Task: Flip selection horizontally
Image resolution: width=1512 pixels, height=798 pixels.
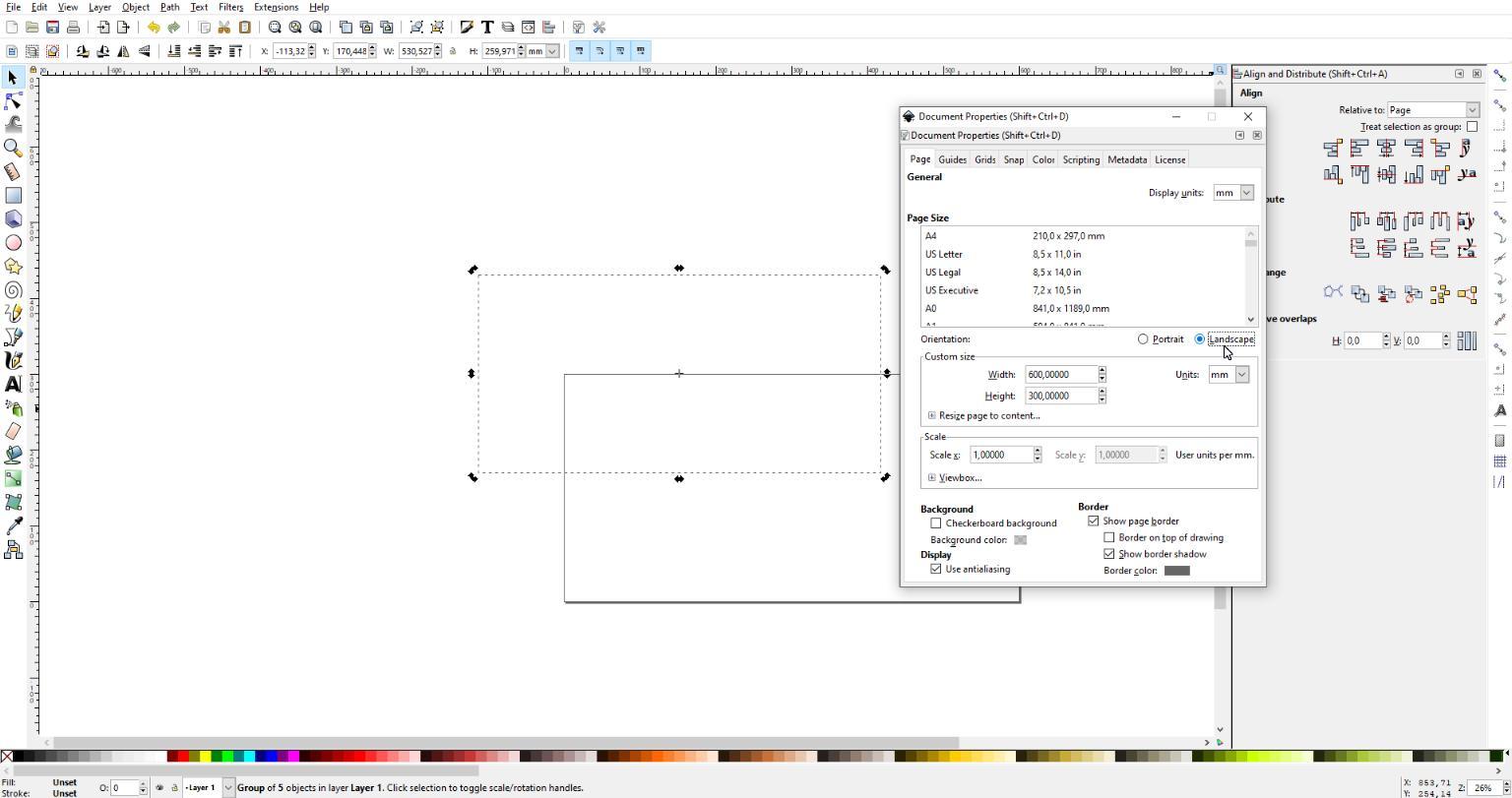Action: 124,51
